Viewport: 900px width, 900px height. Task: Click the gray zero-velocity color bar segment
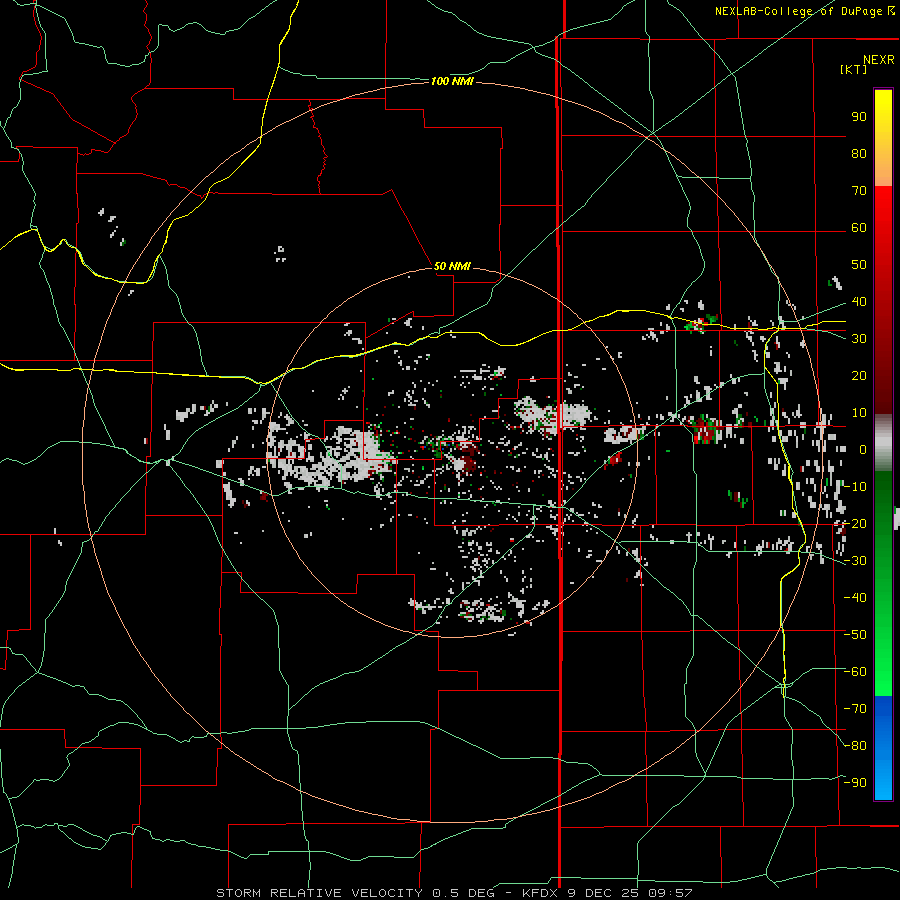883,443
